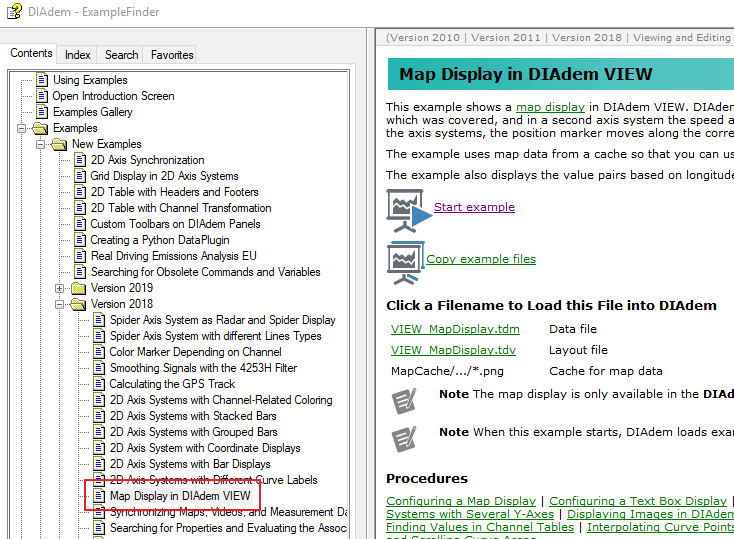Image resolution: width=734 pixels, height=539 pixels.
Task: Open the Configuring a Text Box Display link
Action: (x=638, y=501)
